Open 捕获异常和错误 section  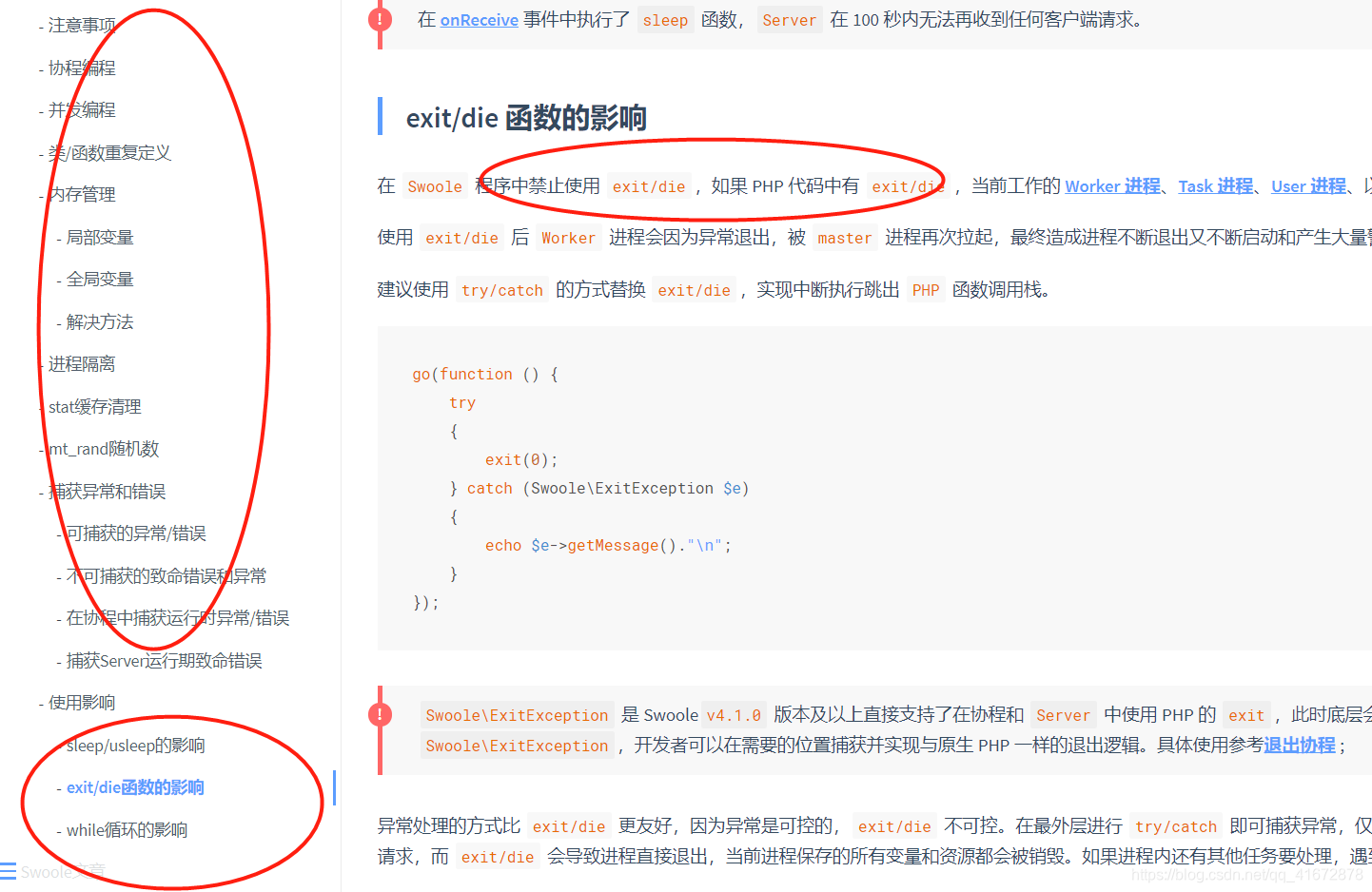(x=107, y=492)
